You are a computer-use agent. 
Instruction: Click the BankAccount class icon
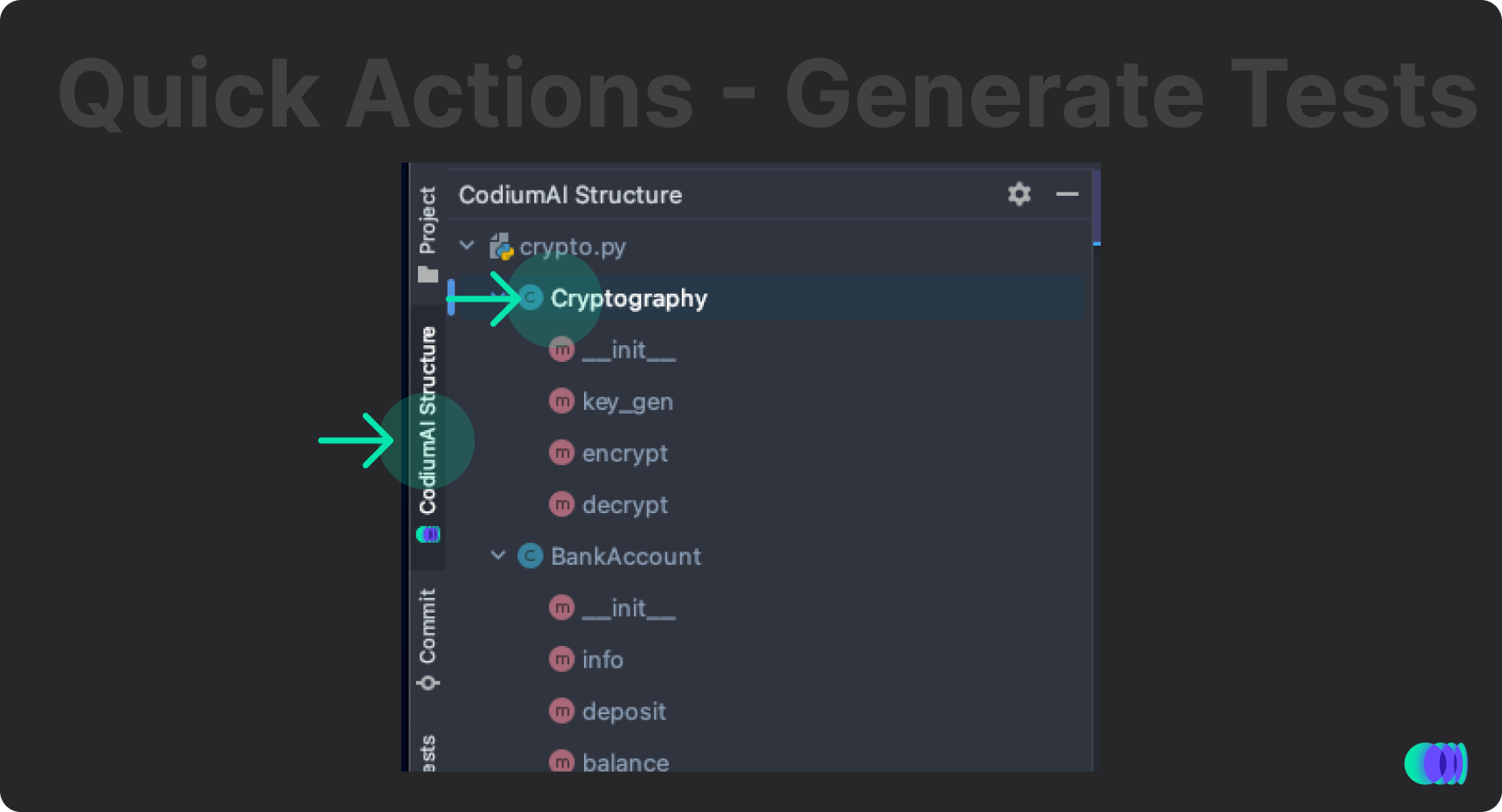point(530,556)
